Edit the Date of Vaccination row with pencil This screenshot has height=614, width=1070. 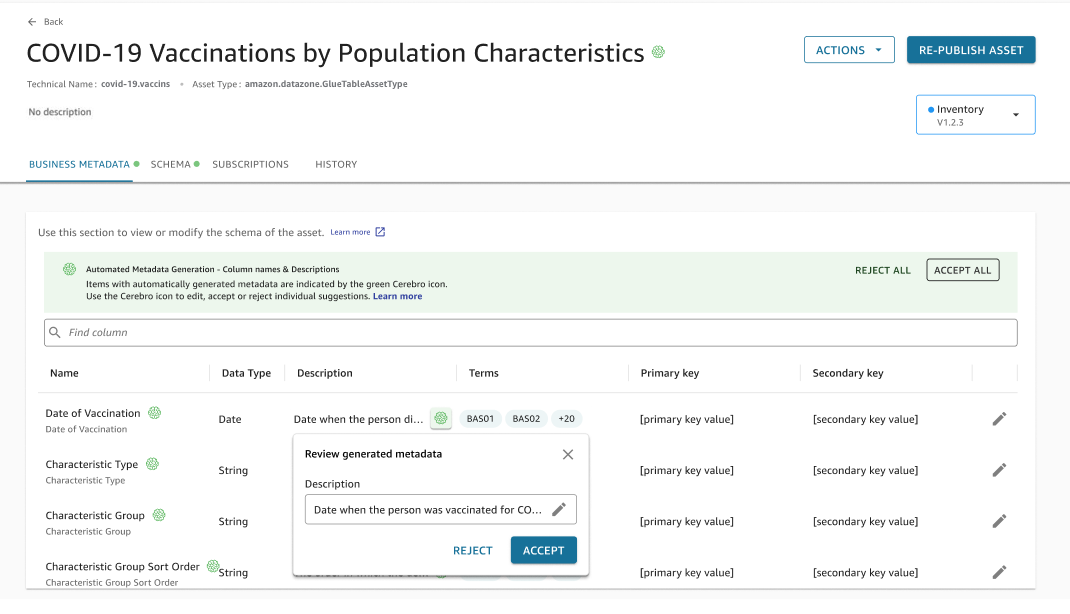tap(998, 419)
